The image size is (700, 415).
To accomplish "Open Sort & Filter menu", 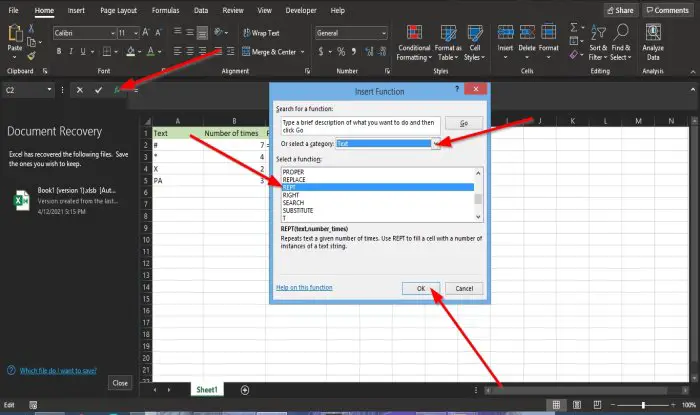I will pos(598,43).
